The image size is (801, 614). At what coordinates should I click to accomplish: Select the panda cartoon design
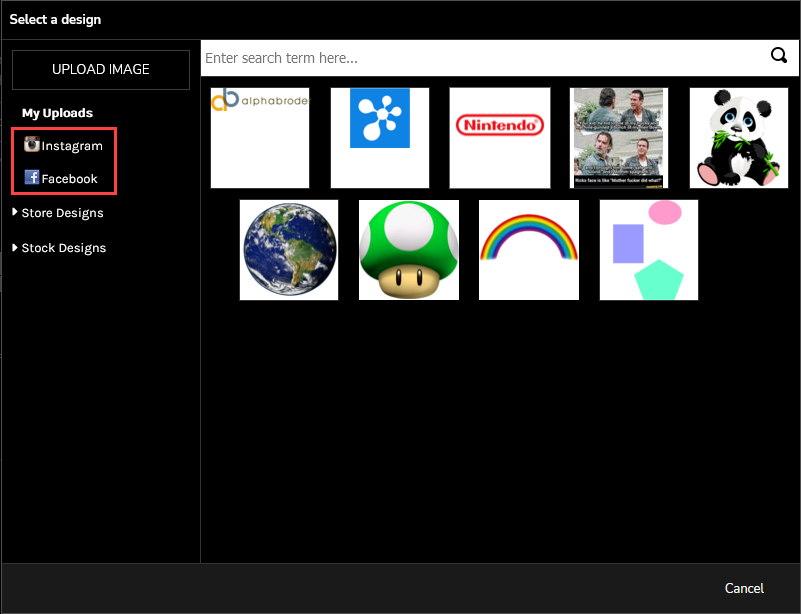tap(739, 138)
